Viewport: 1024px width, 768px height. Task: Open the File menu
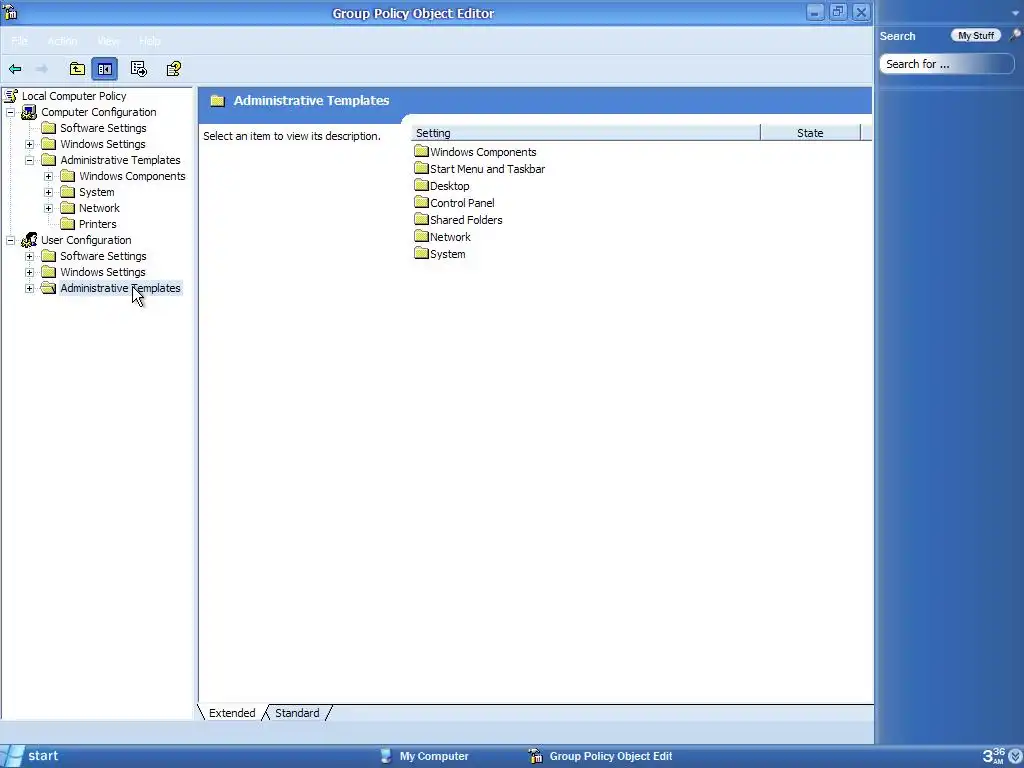[x=20, y=40]
